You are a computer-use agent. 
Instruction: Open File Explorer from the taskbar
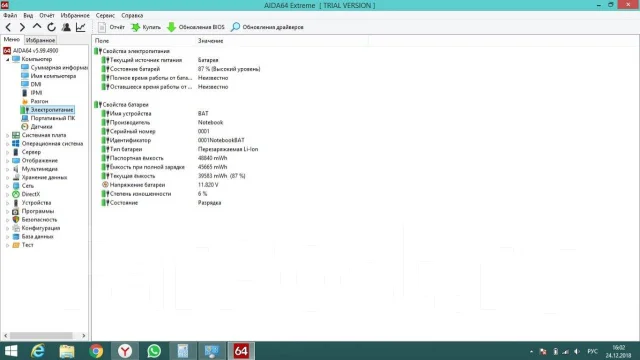[67, 351]
